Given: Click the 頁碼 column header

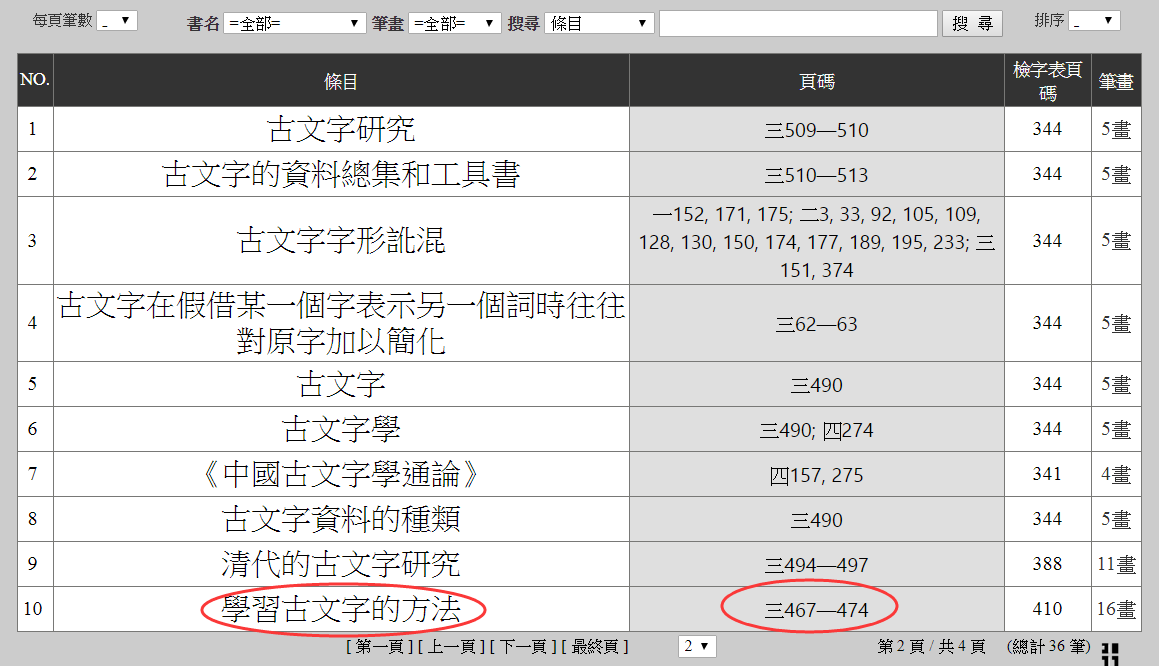Looking at the screenshot, I should pos(817,81).
